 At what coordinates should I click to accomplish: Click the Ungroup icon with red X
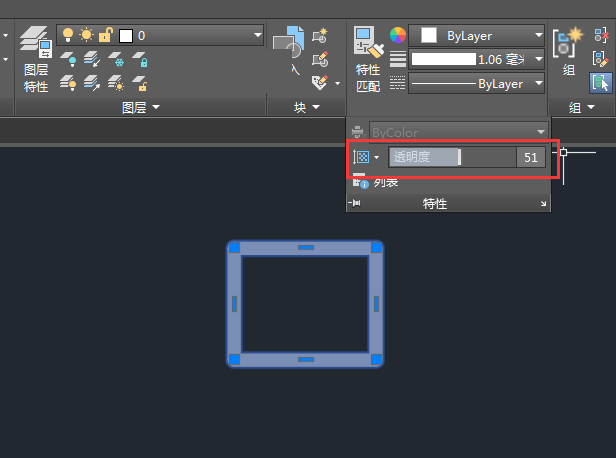tap(601, 35)
